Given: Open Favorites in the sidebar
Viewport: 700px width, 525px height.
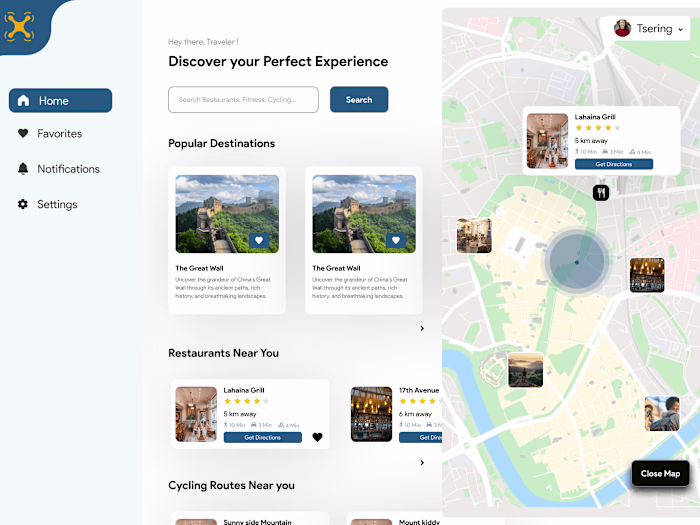Looking at the screenshot, I should pyautogui.click(x=50, y=133).
